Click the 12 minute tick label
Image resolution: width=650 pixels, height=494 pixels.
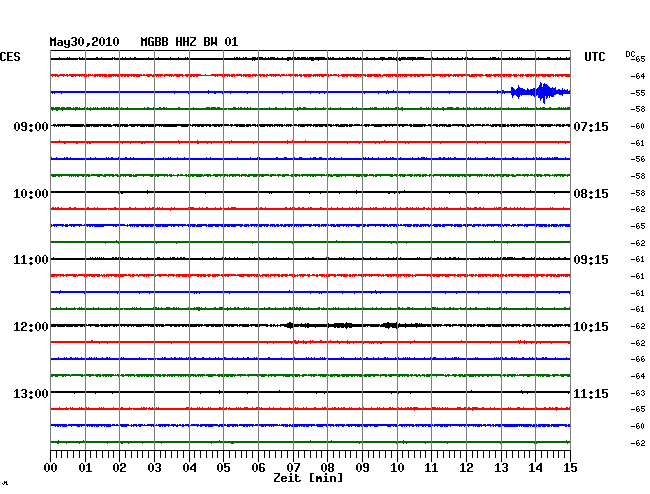click(466, 467)
